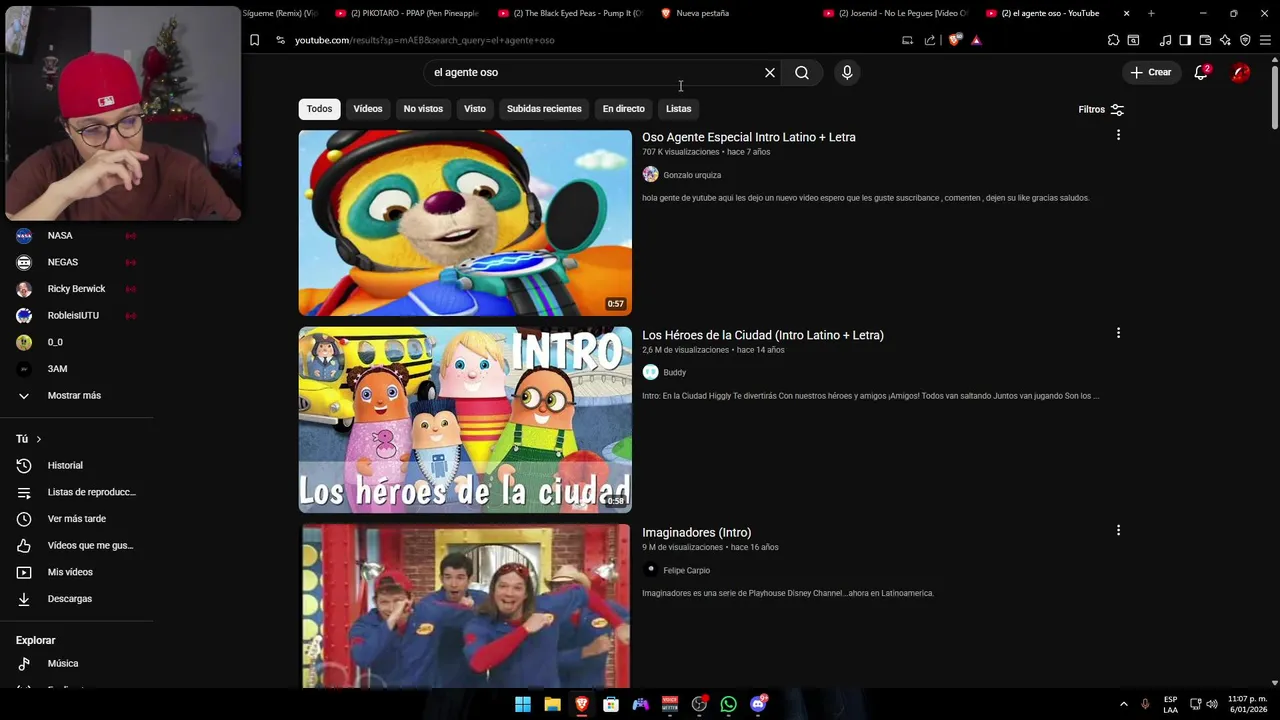1280x720 pixels.
Task: Expand the Tú section chevron
Action: 39,439
